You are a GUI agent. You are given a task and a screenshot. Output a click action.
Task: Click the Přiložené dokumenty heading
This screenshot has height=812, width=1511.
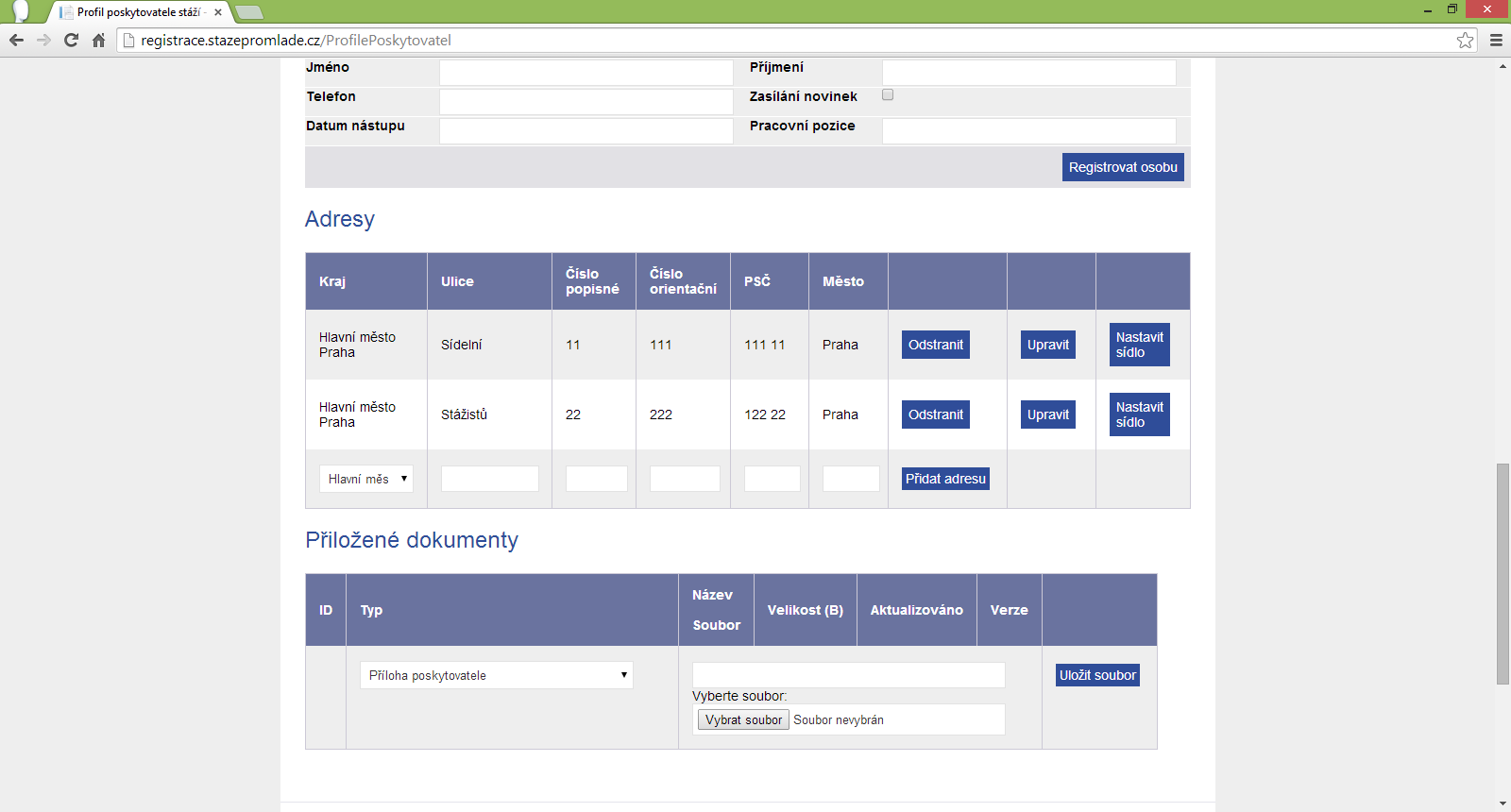pyautogui.click(x=412, y=540)
